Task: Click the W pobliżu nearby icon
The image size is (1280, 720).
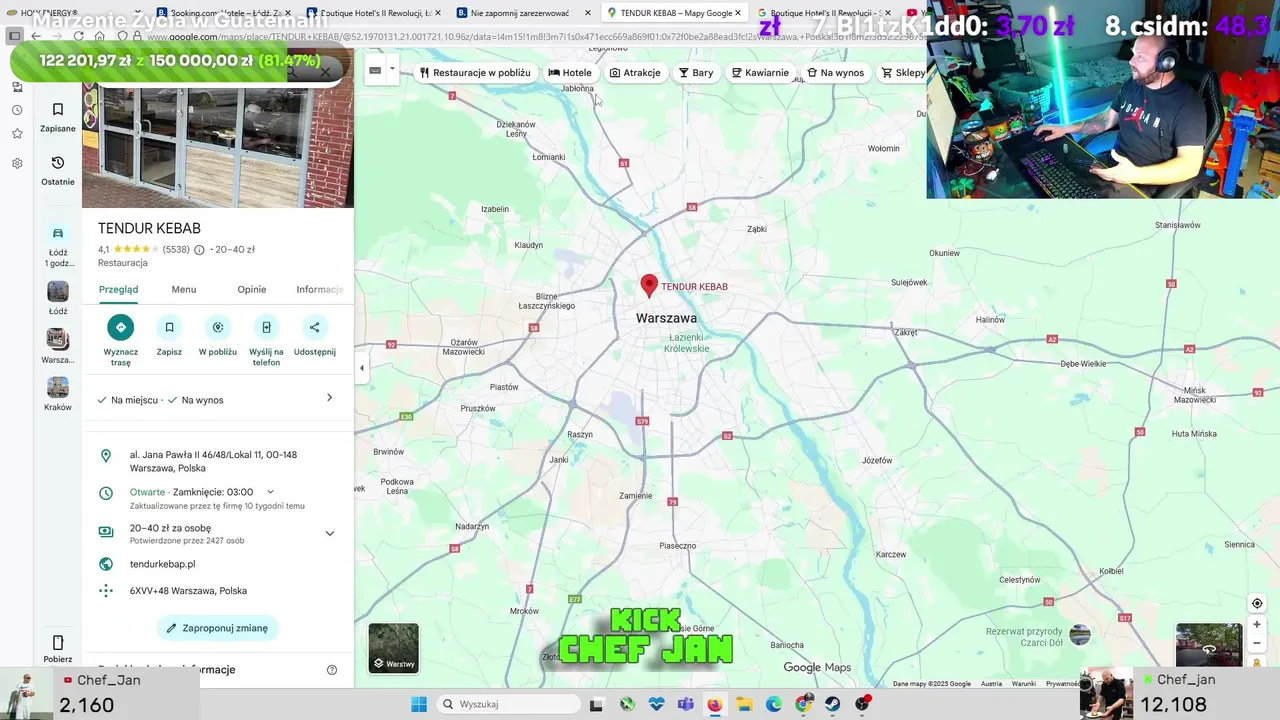Action: click(x=217, y=327)
